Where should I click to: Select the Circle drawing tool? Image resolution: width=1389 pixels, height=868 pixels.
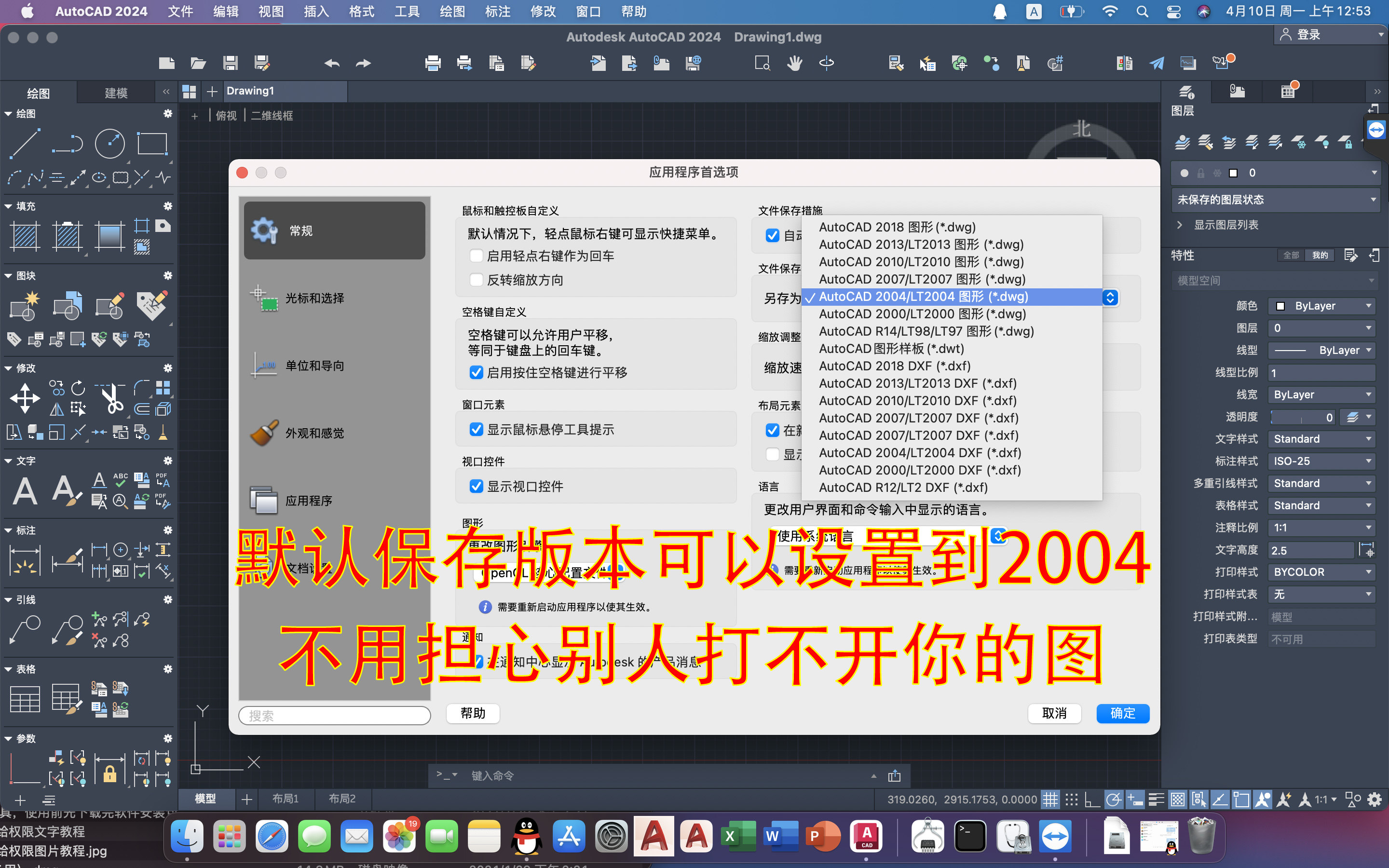click(x=109, y=144)
